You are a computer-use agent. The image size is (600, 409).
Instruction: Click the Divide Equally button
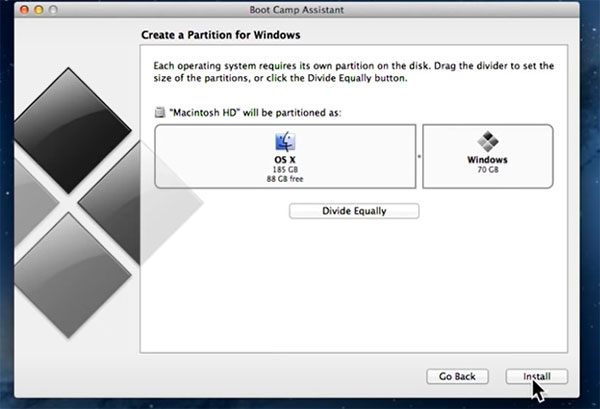click(x=354, y=211)
